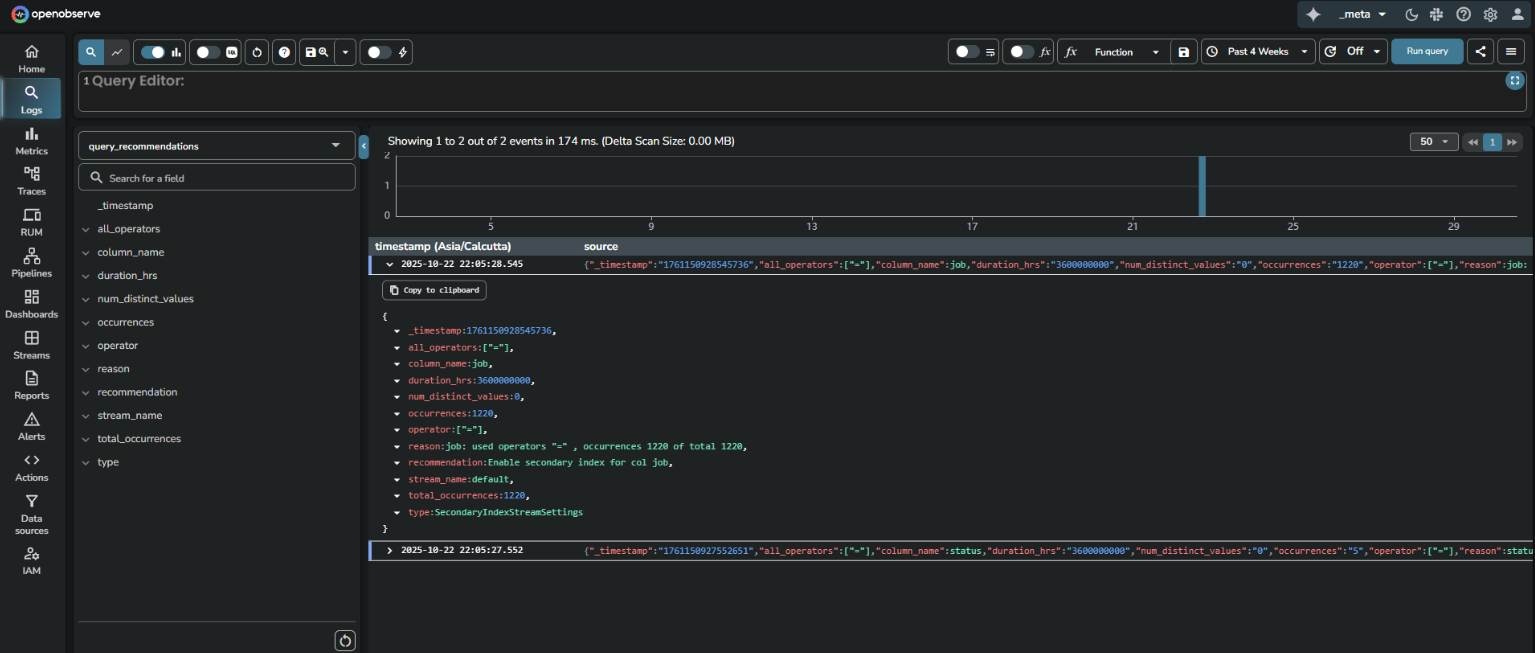Switch to the trend/visualize tab
This screenshot has height=653, width=1535.
pos(117,51)
